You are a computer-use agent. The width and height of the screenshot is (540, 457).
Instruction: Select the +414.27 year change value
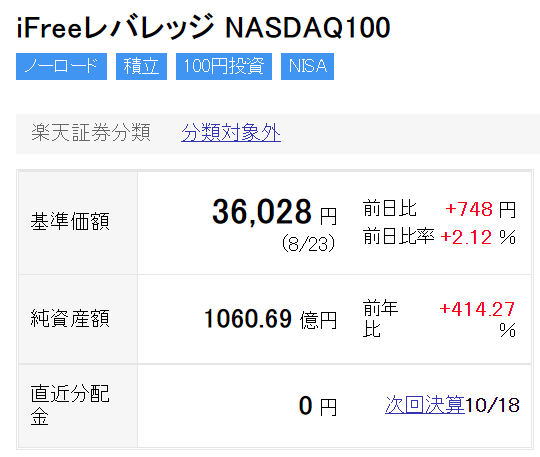point(477,309)
